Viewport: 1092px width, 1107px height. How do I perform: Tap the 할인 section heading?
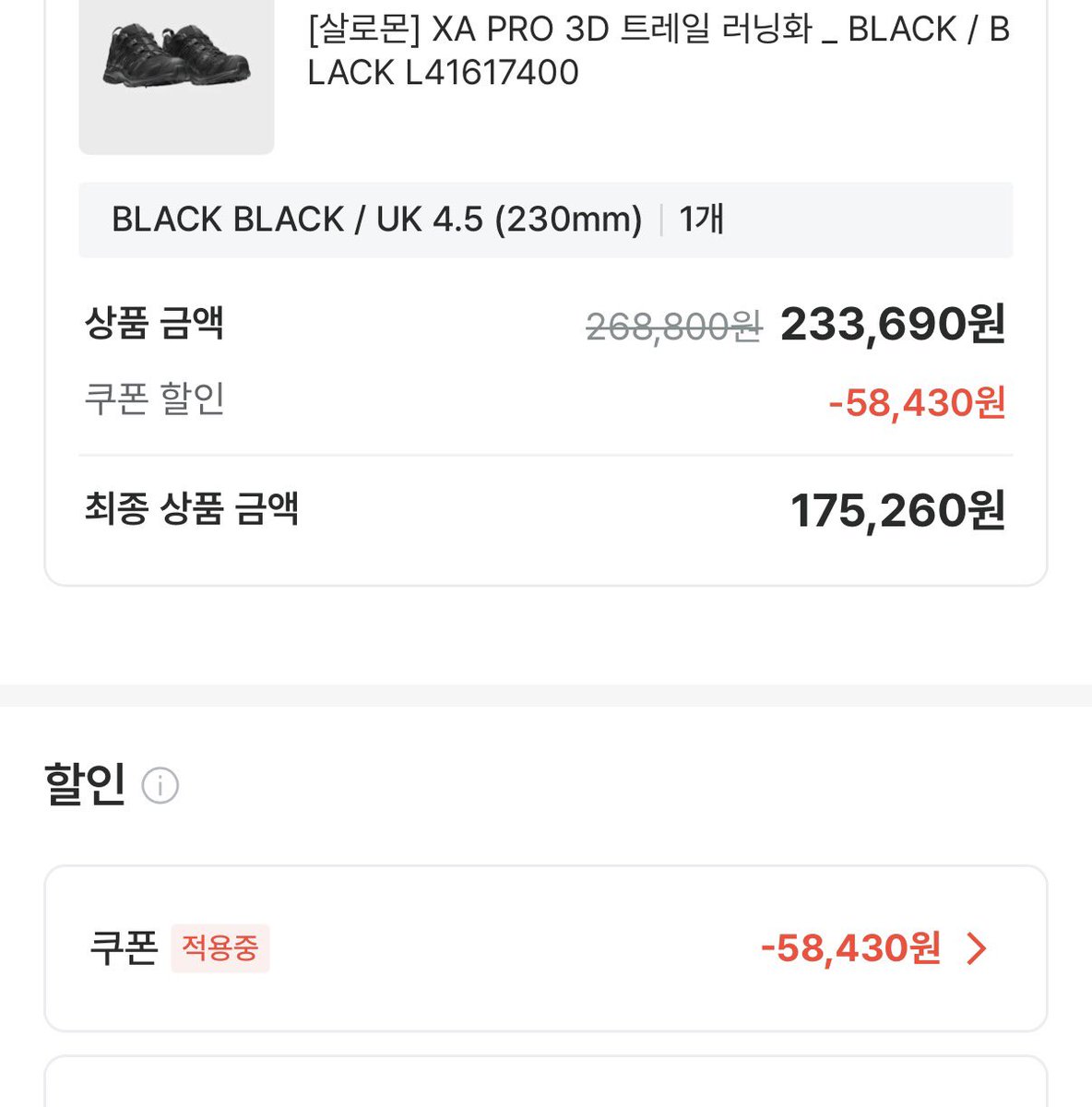tap(85, 785)
